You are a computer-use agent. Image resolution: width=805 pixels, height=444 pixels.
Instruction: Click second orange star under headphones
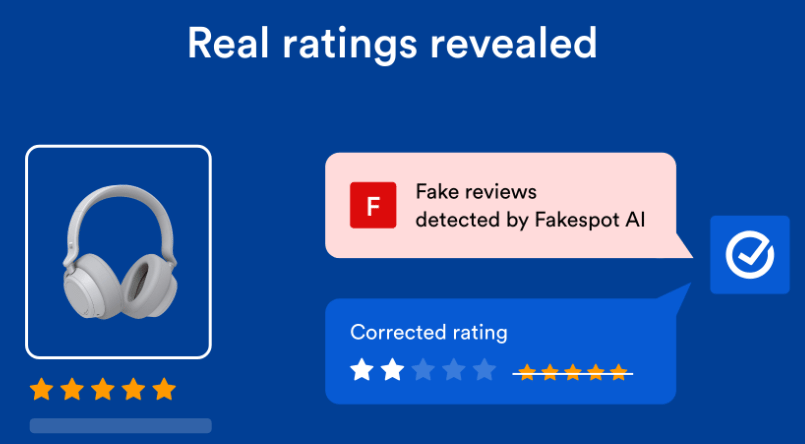(72, 389)
